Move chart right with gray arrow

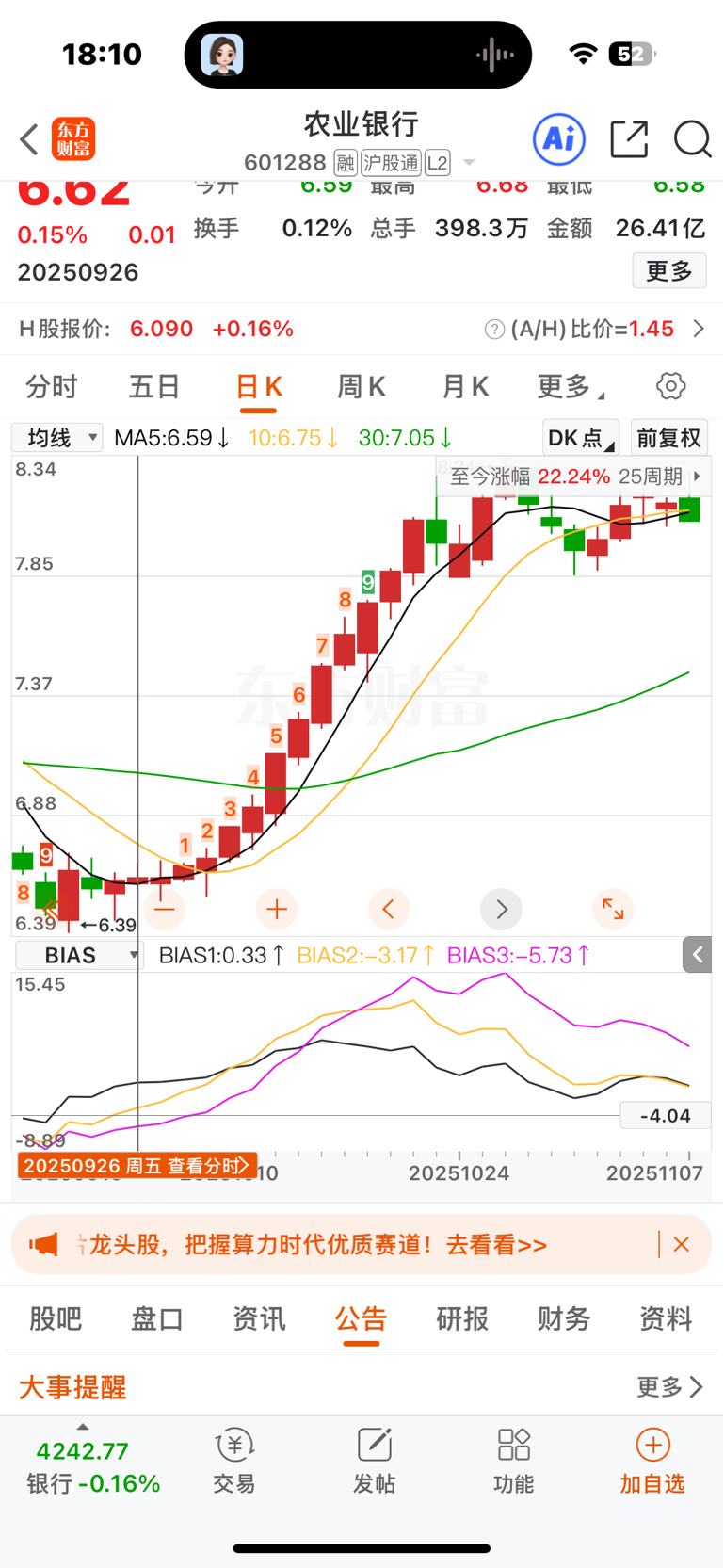[x=501, y=909]
